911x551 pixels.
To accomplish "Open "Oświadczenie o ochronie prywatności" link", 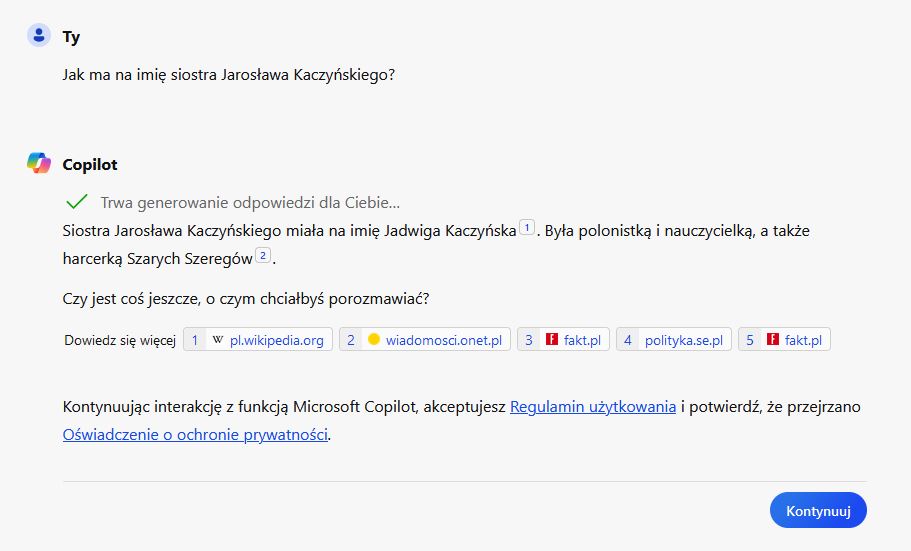I will [x=195, y=434].
